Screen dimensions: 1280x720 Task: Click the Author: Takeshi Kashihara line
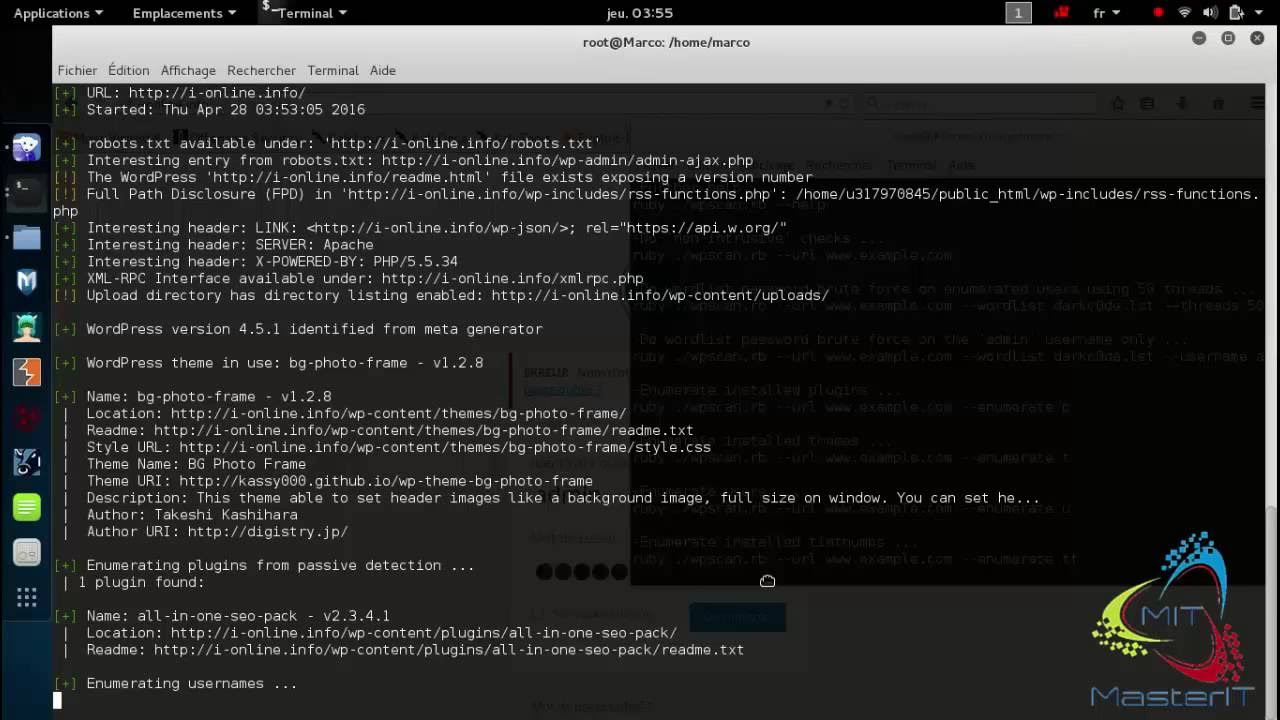point(180,515)
